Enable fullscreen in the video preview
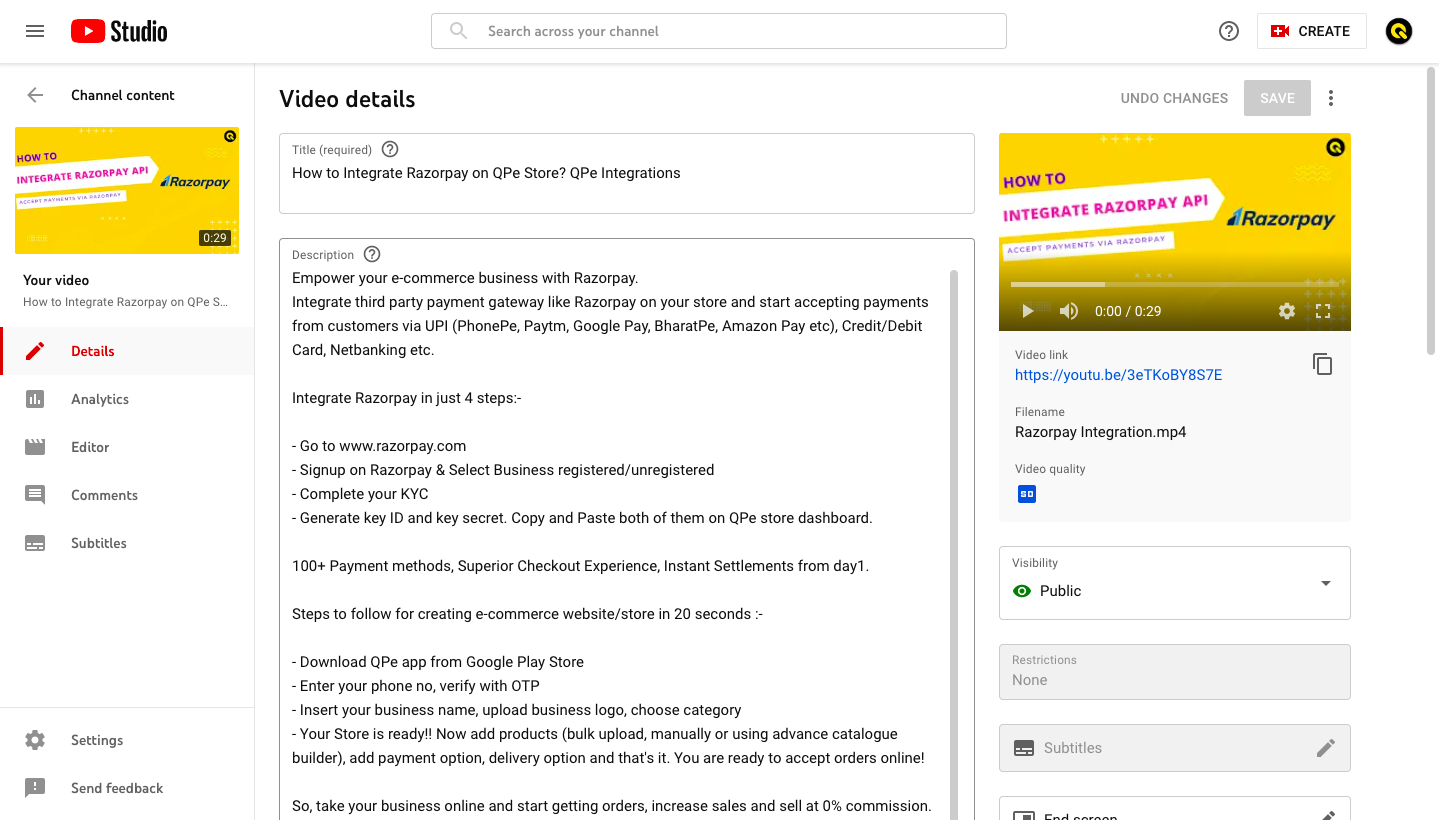Image resolution: width=1439 pixels, height=820 pixels. (1322, 311)
